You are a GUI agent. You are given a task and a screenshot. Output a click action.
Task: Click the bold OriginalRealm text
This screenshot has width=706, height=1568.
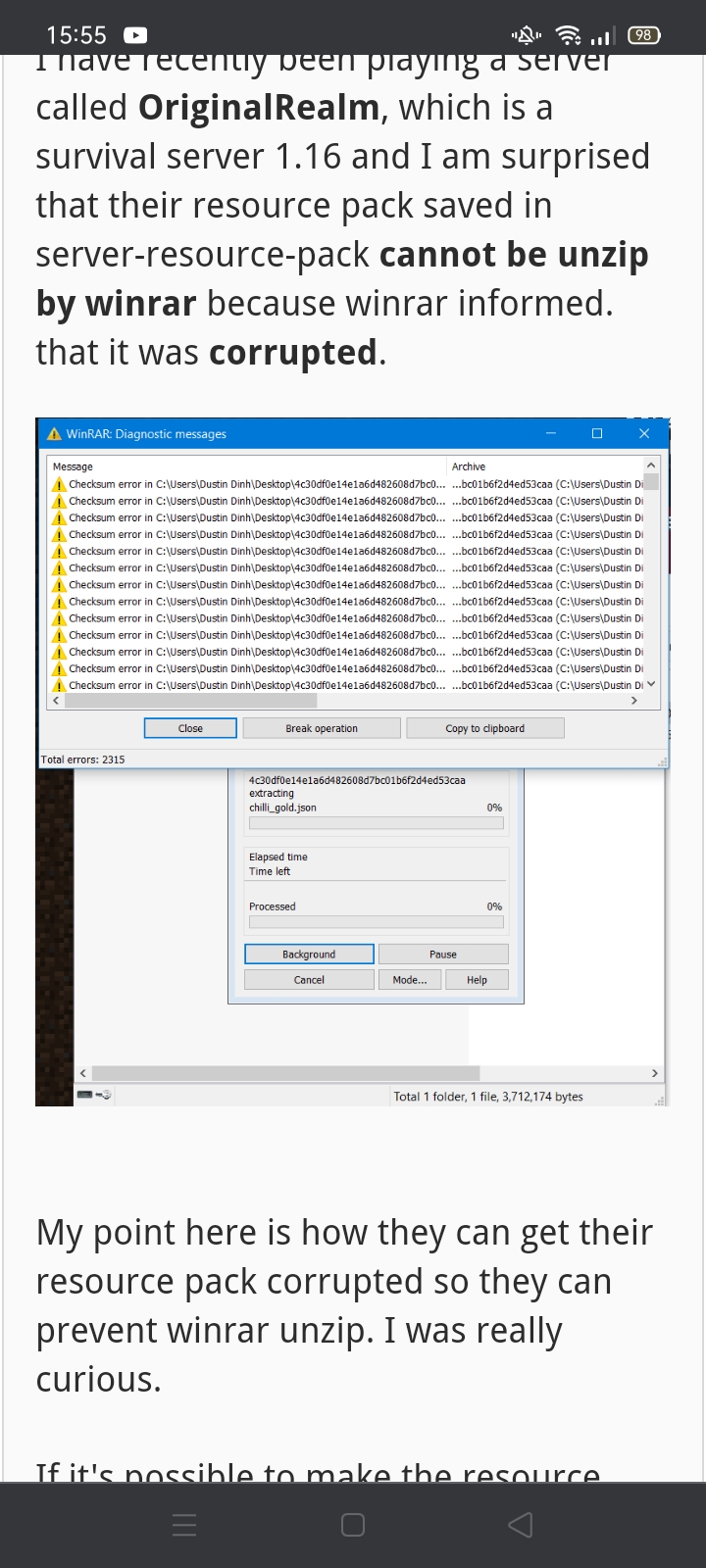pos(259,107)
